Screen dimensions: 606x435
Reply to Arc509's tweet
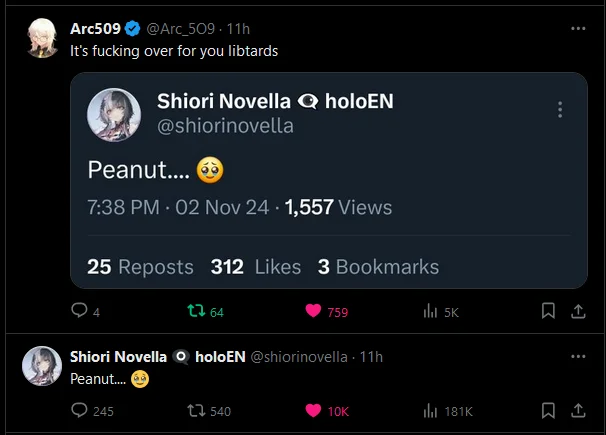(79, 311)
